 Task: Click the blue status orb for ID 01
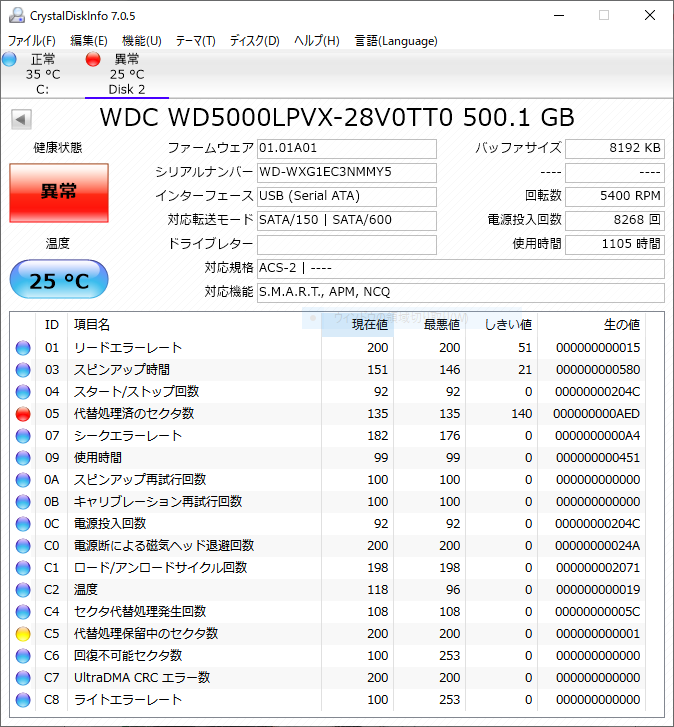coord(23,348)
